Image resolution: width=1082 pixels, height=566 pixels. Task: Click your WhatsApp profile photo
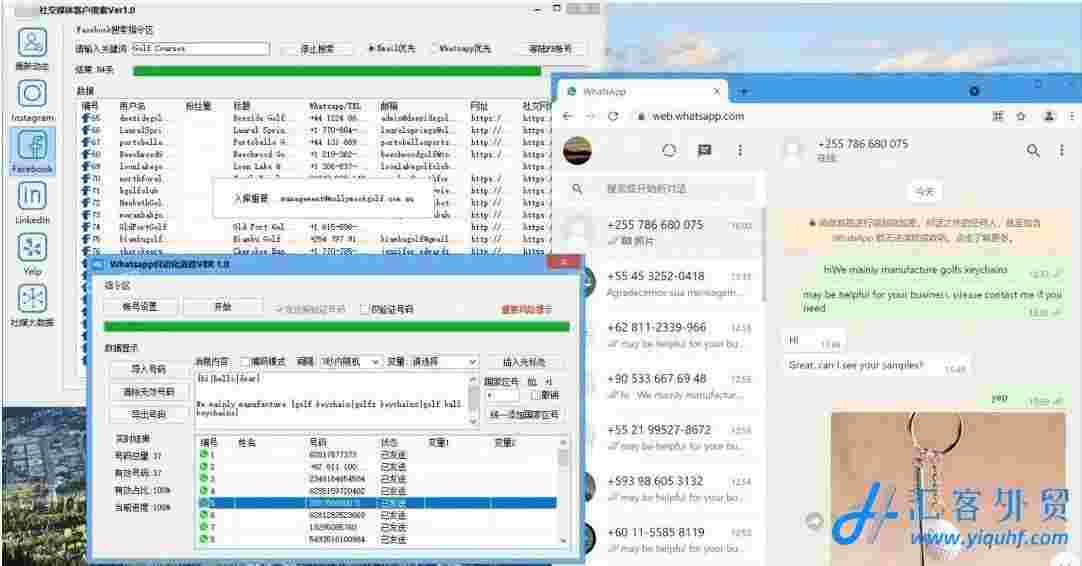click(x=578, y=150)
